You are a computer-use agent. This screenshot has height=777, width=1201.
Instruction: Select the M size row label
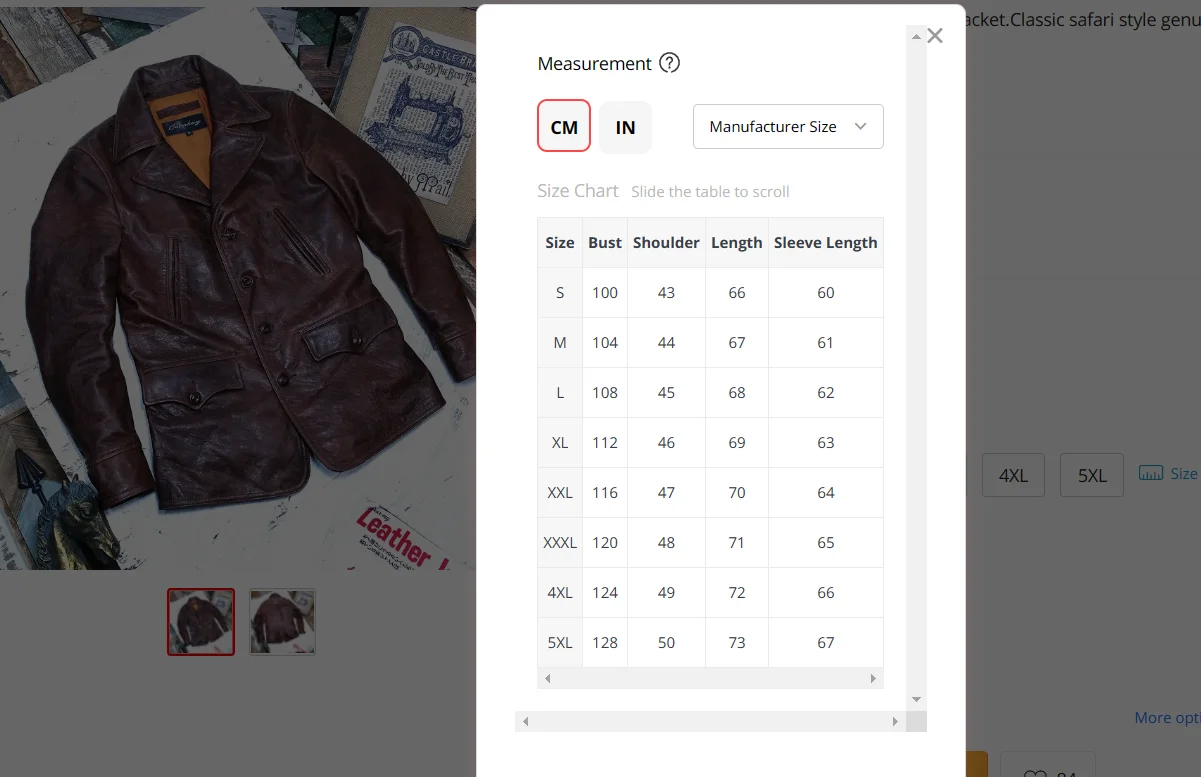(560, 343)
